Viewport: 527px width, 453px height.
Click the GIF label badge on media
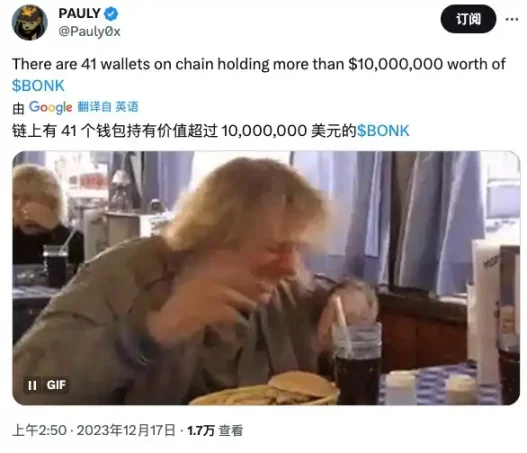pyautogui.click(x=56, y=385)
